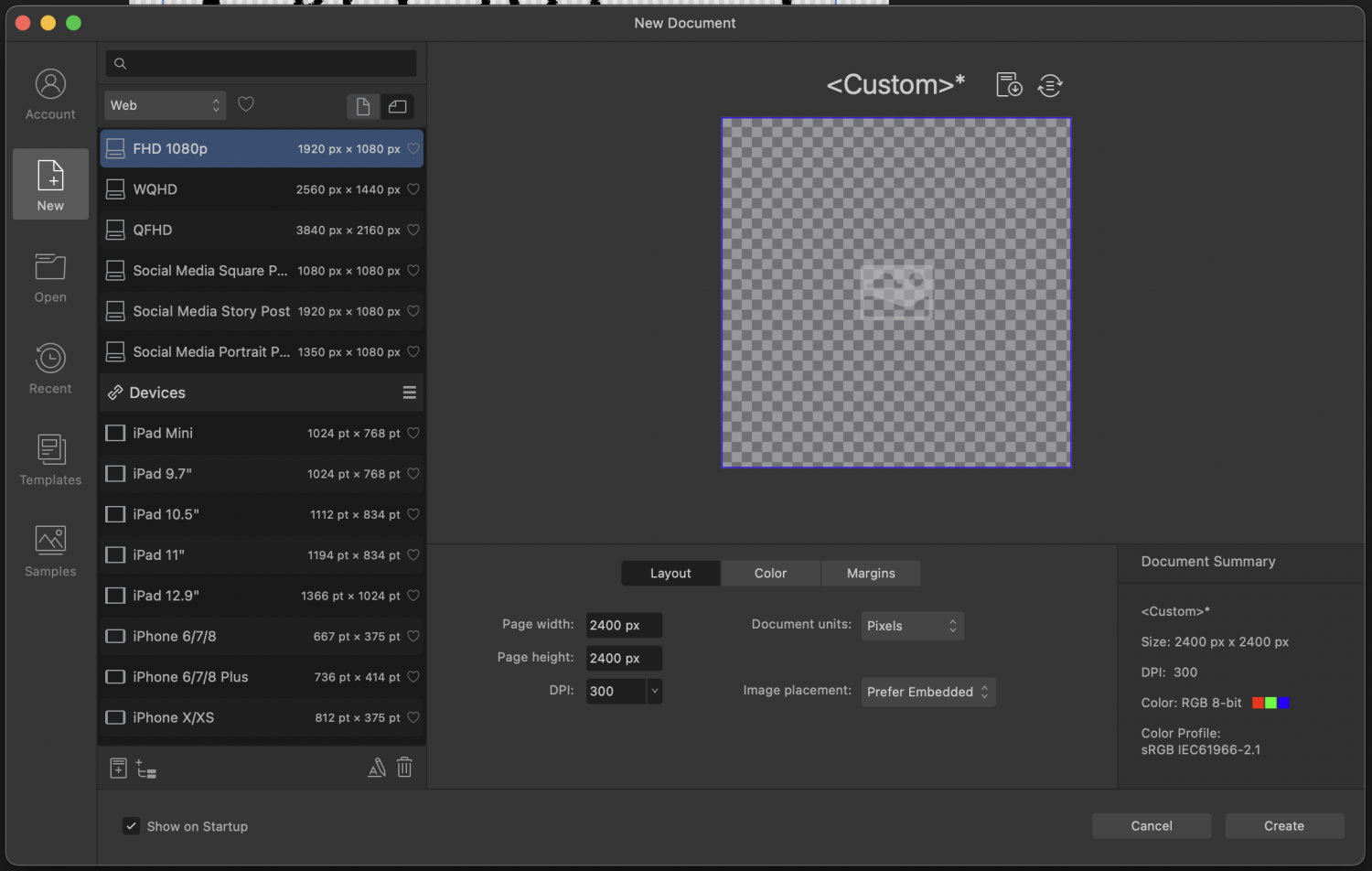Cancel the New Document dialog
The width and height of the screenshot is (1372, 871).
coord(1151,825)
